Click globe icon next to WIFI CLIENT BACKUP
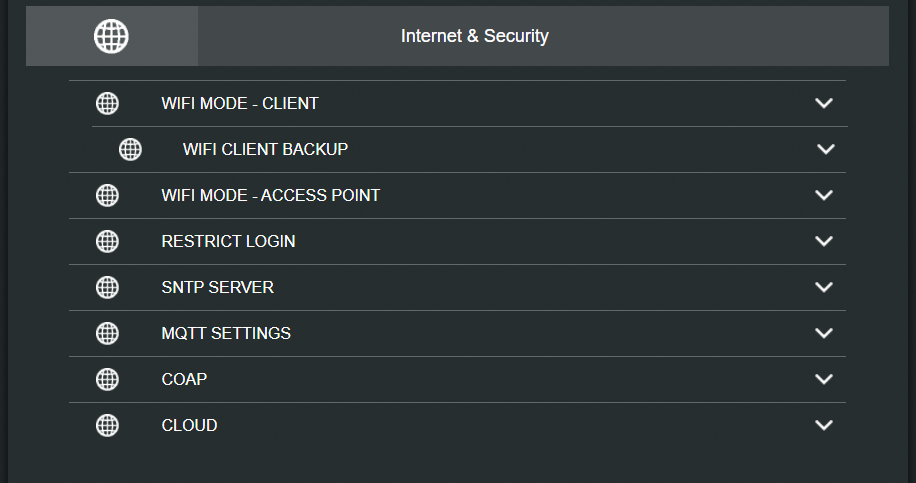Image resolution: width=916 pixels, height=483 pixels. point(130,149)
